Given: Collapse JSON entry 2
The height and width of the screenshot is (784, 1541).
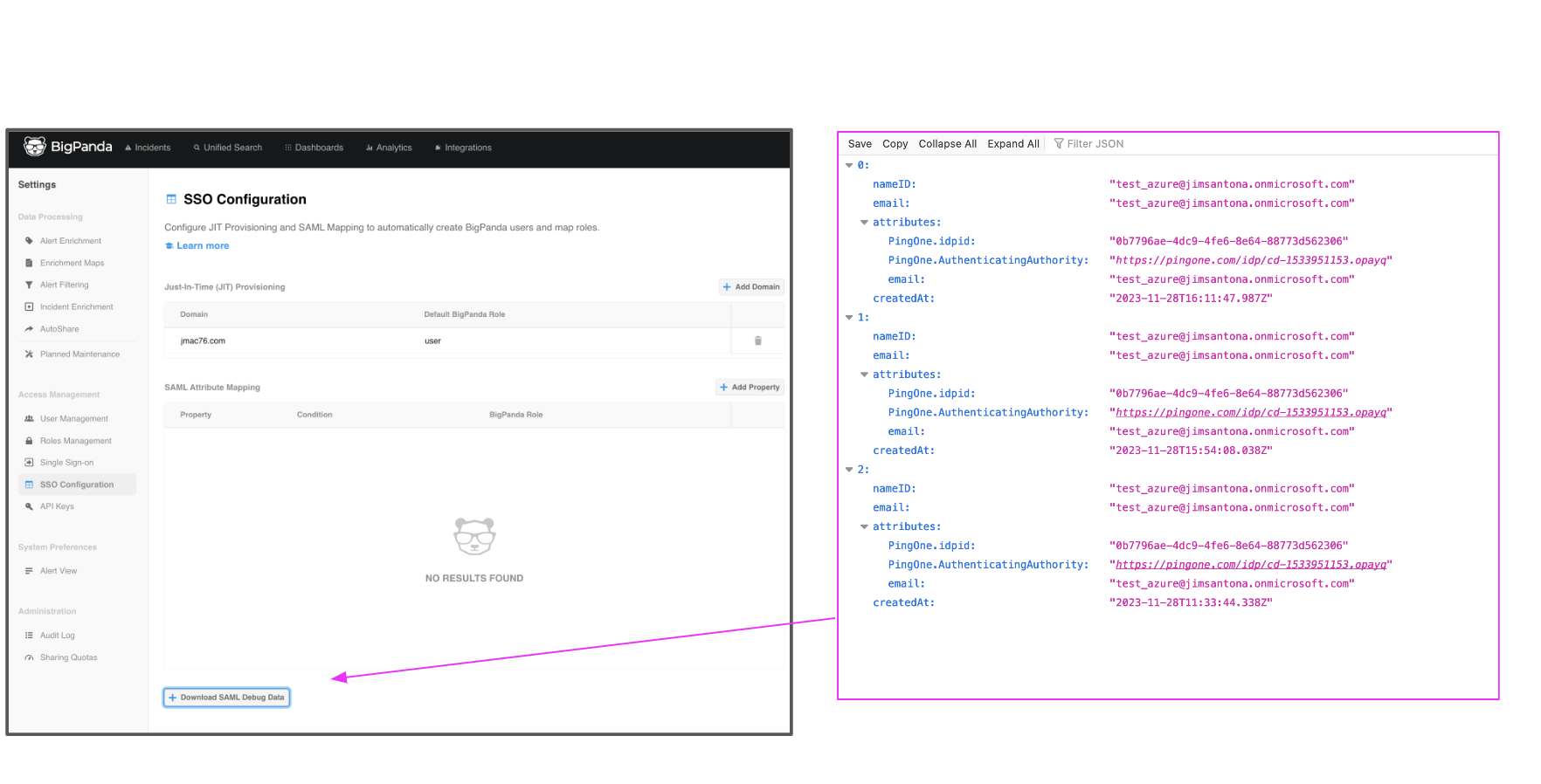Looking at the screenshot, I should coord(849,470).
